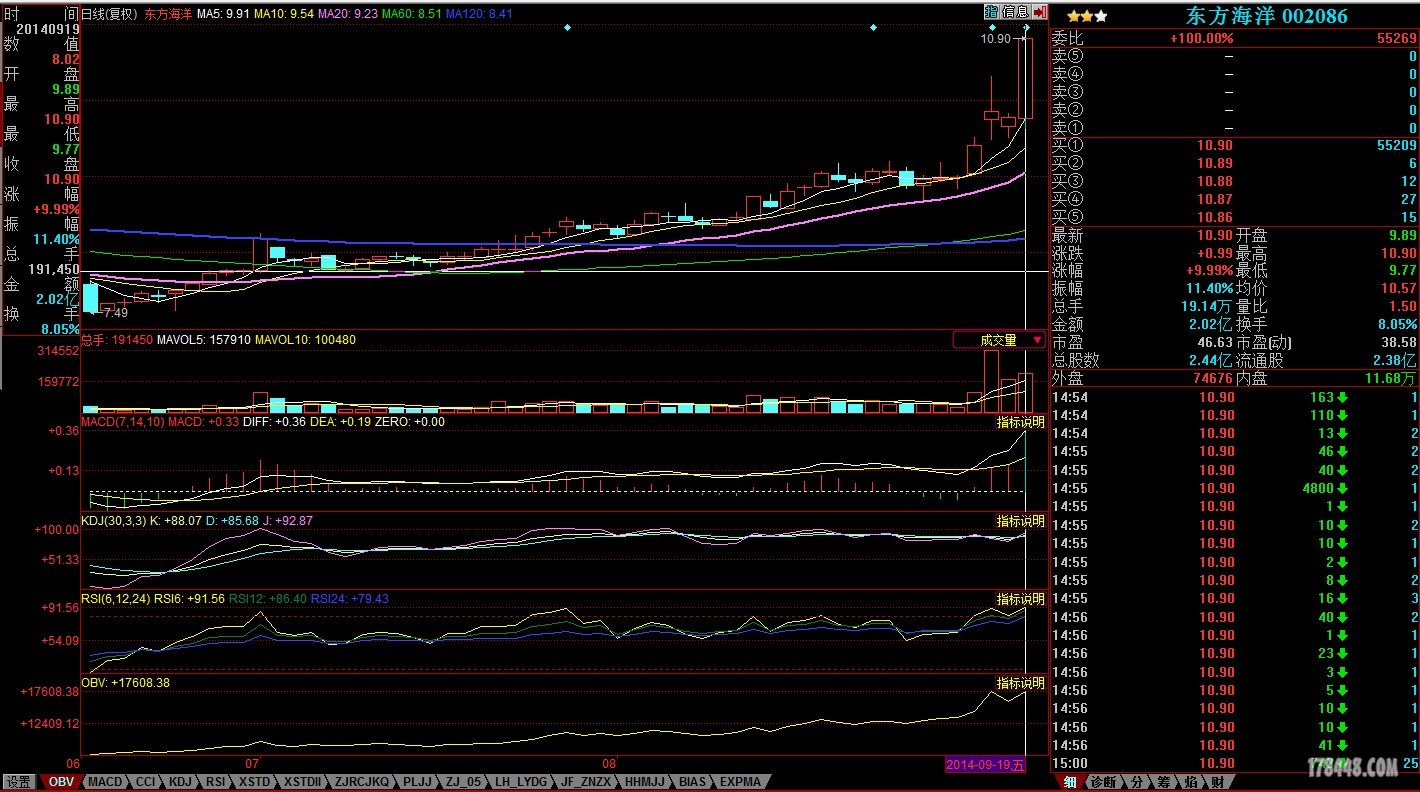Click the red arrow panel collapse icon

(1040, 12)
